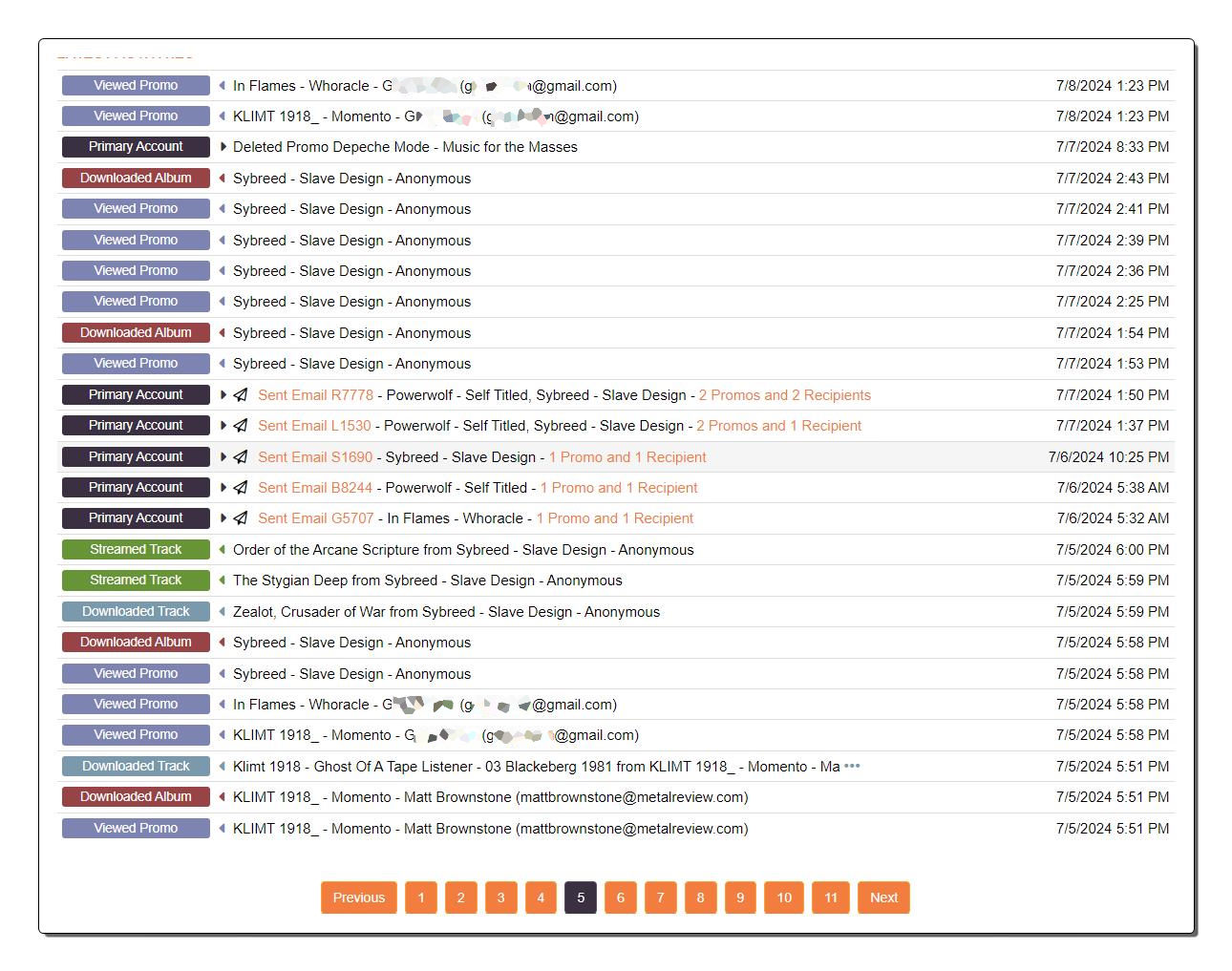Select text 'Order of the Arcane Scripture from Sybreed'

(x=371, y=550)
